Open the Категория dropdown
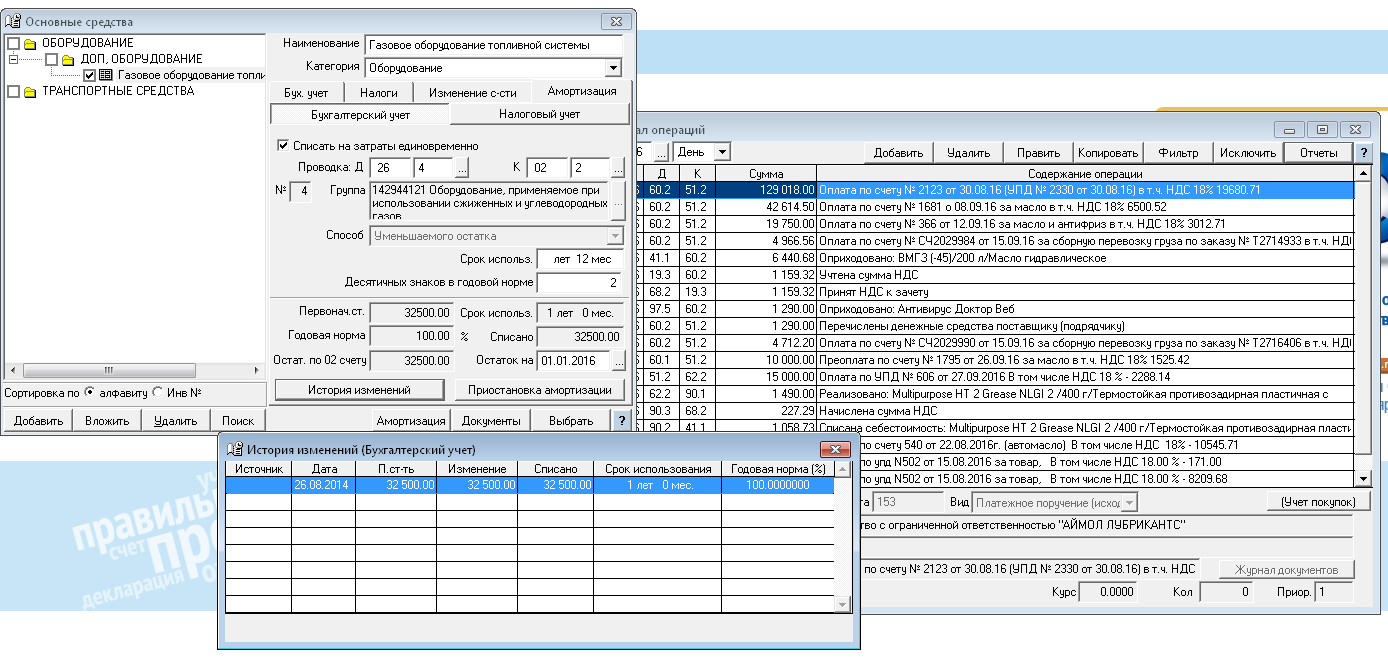Viewport: 1388px width, 658px height. [613, 68]
